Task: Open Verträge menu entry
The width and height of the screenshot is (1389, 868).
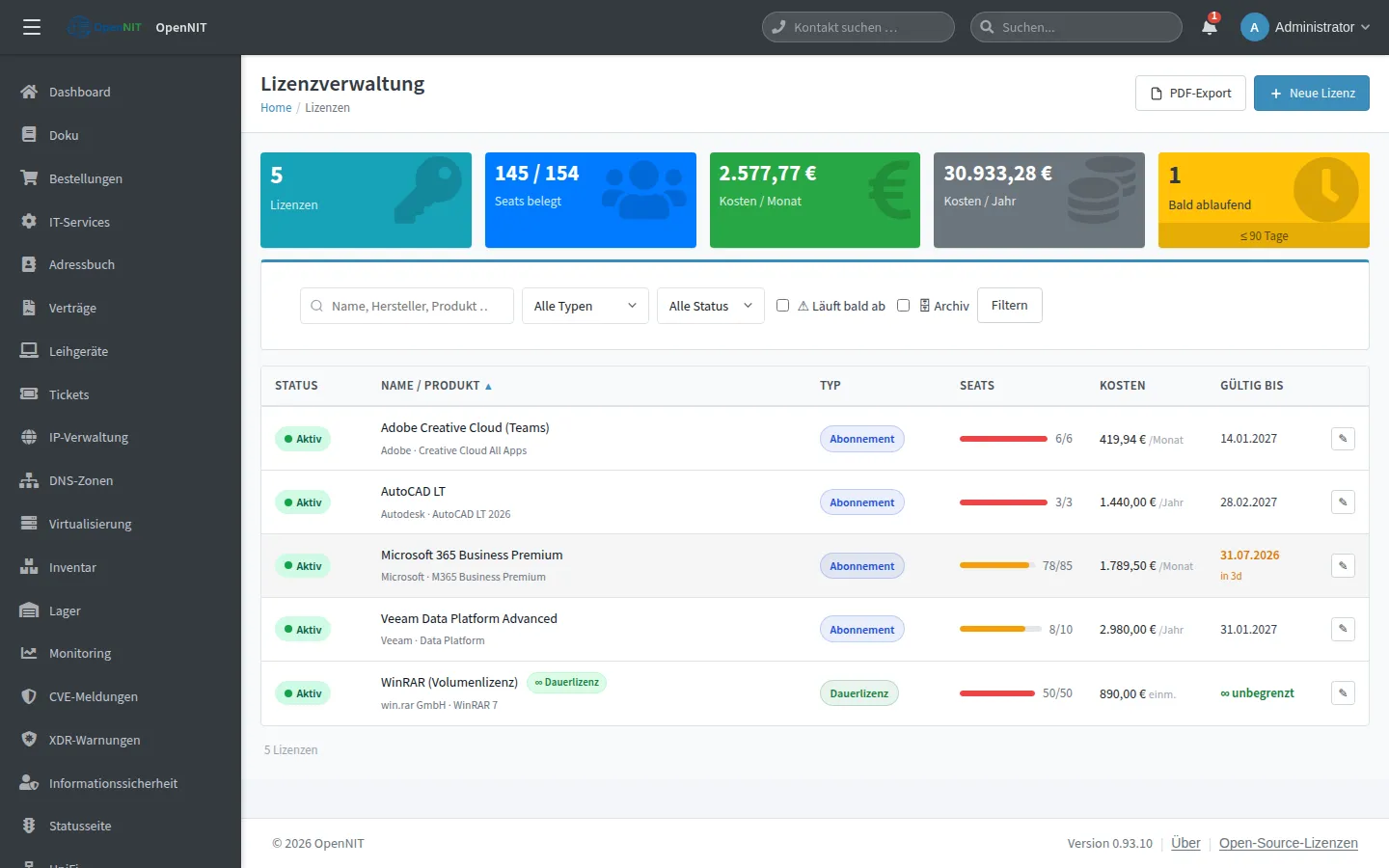Action: pos(121,308)
